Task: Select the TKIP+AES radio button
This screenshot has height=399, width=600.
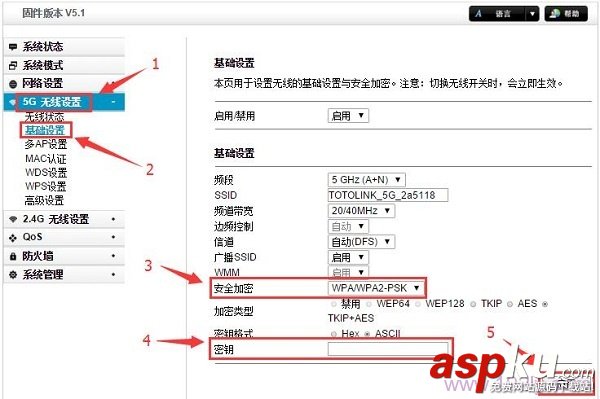Action: coord(545,304)
